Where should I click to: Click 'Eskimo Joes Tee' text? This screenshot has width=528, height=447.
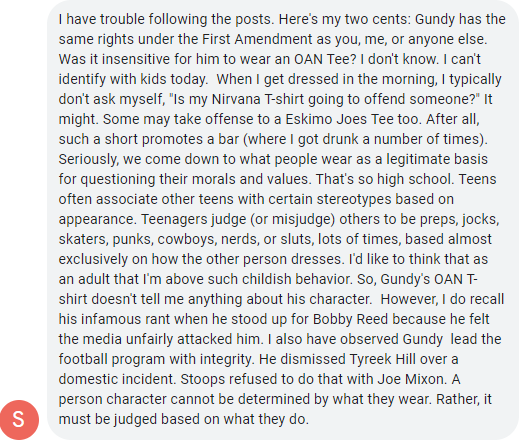[x=340, y=119]
